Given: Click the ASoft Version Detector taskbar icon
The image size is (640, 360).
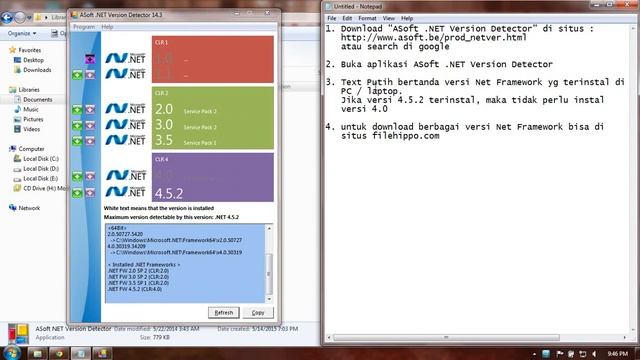Looking at the screenshot, I should (101, 353).
